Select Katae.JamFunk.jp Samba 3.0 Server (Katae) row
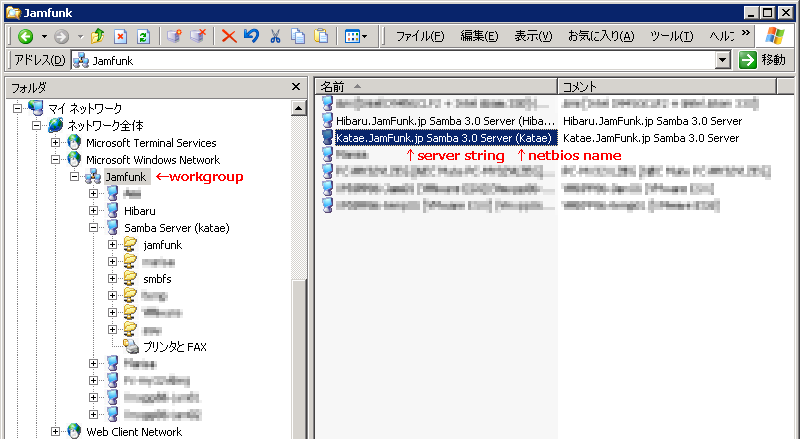Viewport: 800px width, 439px height. pos(444,138)
